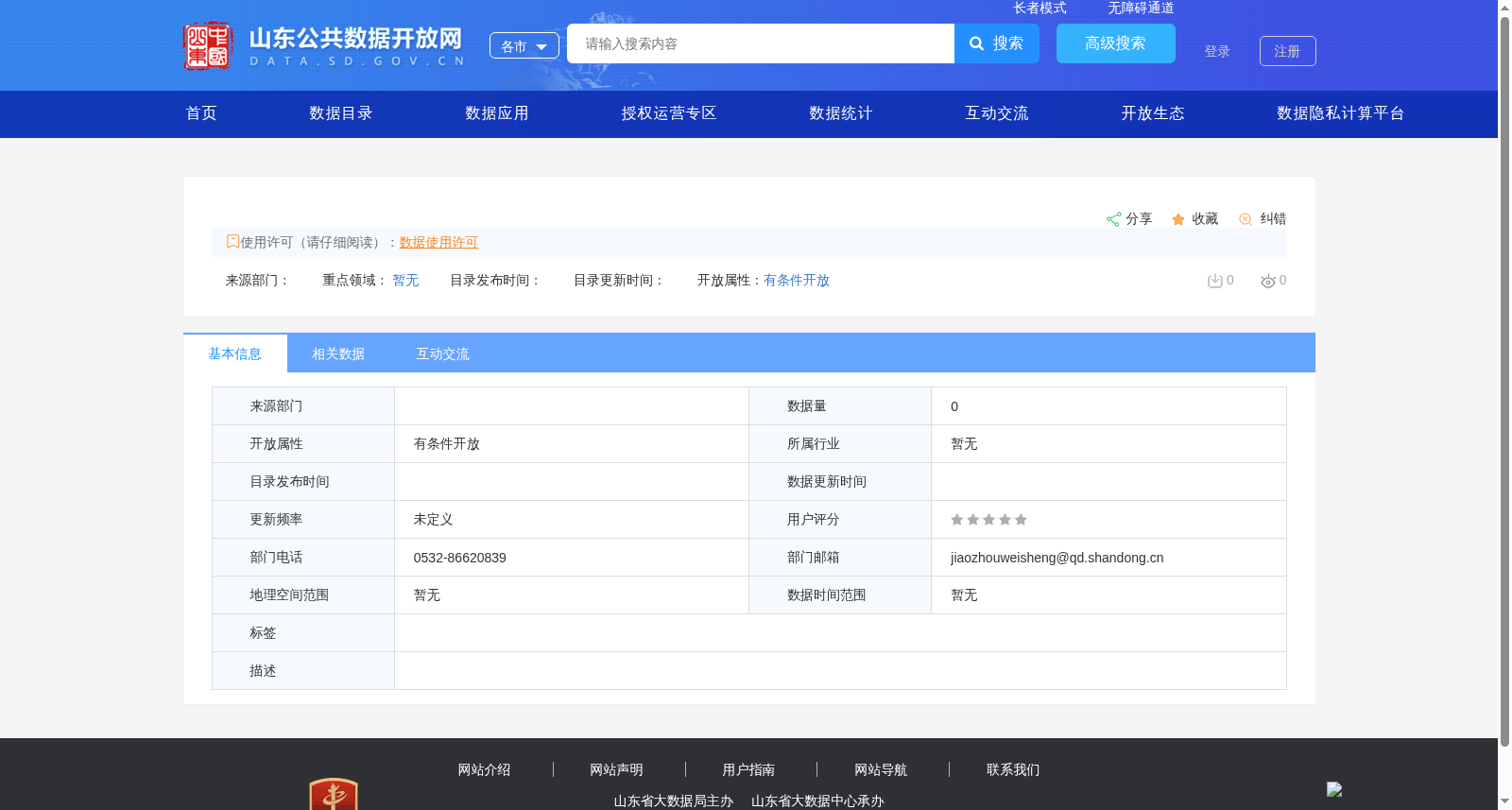Open 互动交流 navigation menu item

pos(997,113)
